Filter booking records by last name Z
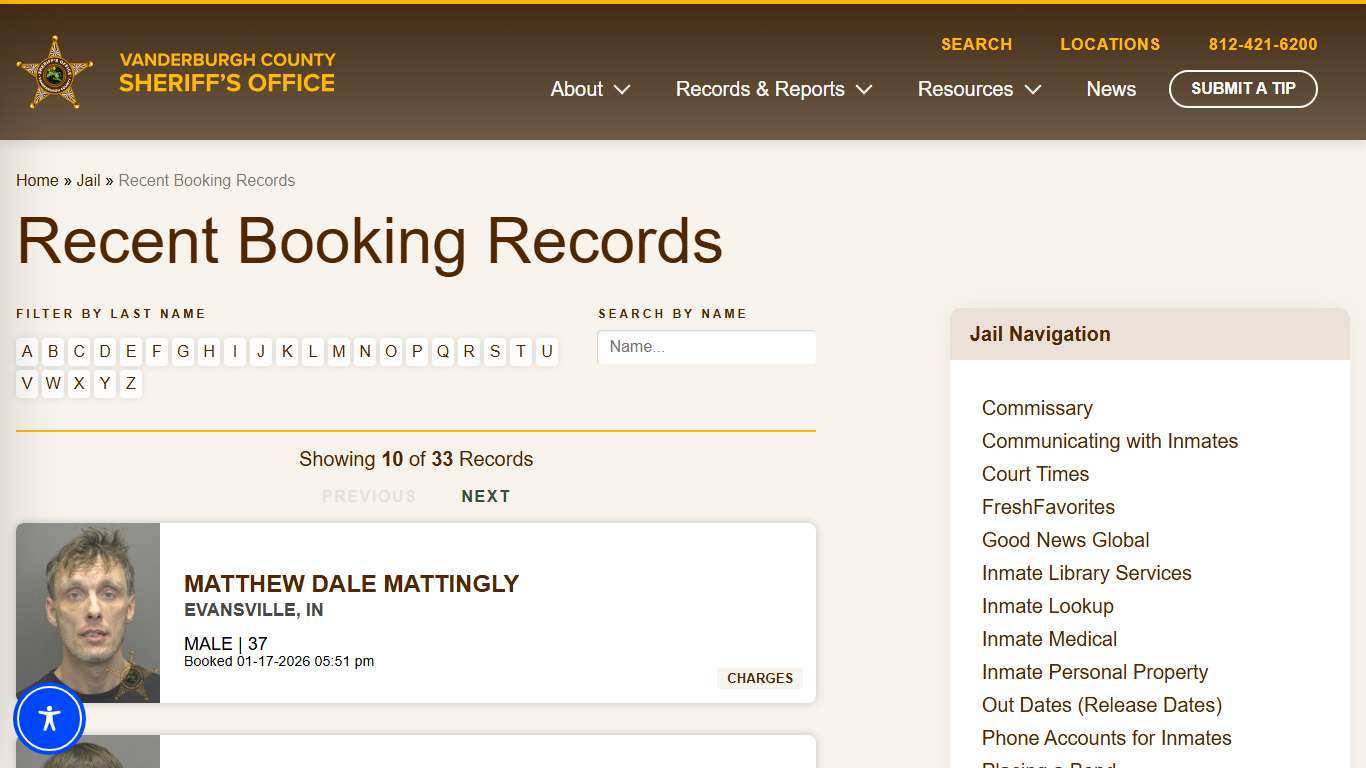 (x=130, y=383)
